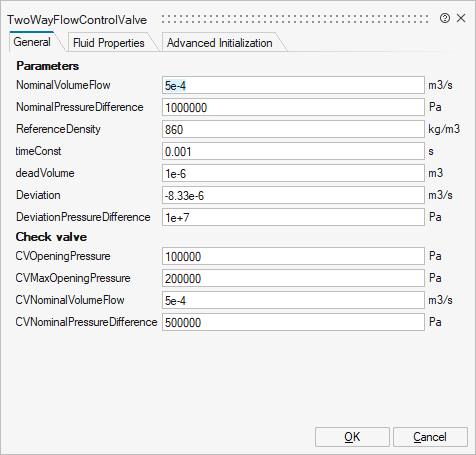The width and height of the screenshot is (476, 455).
Task: Click the Check valve section heading
Action: click(51, 237)
